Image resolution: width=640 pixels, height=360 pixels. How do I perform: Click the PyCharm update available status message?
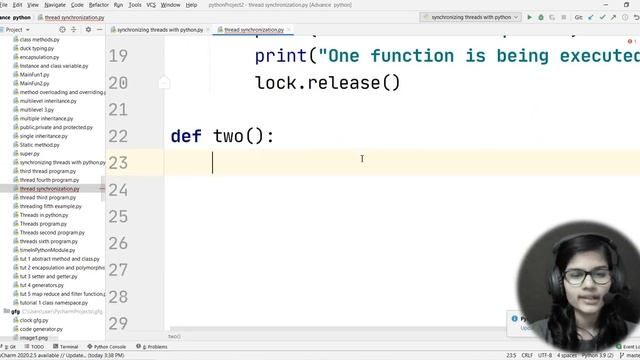(62, 356)
